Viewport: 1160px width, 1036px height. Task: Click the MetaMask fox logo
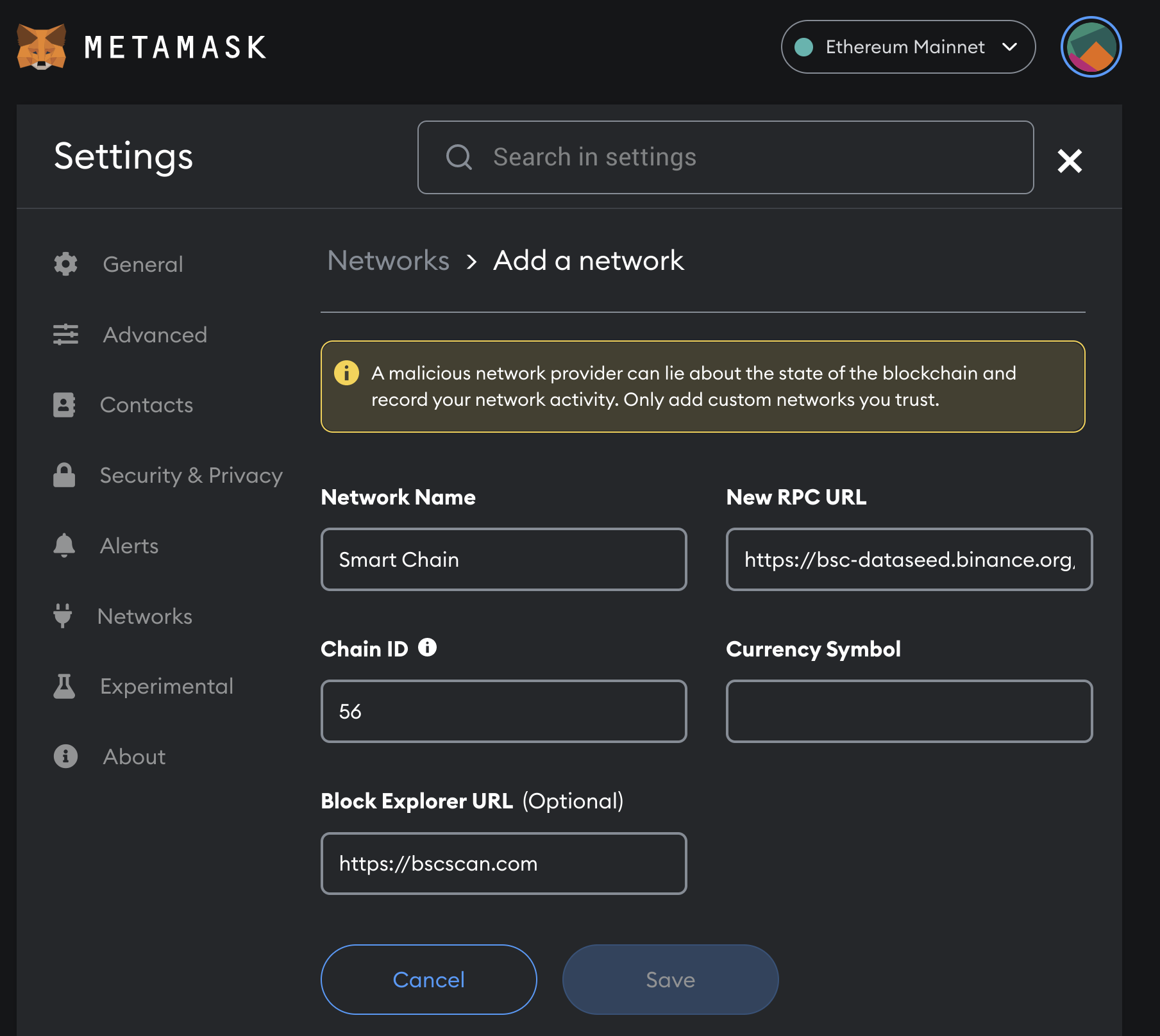click(x=42, y=47)
